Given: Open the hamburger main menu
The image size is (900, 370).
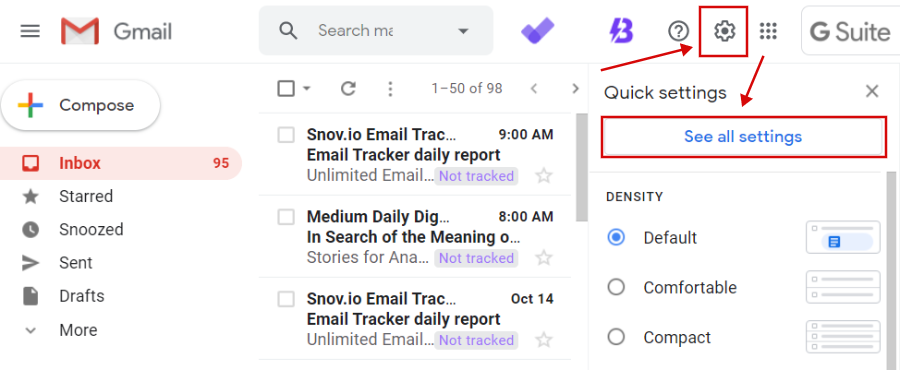Looking at the screenshot, I should click(30, 30).
